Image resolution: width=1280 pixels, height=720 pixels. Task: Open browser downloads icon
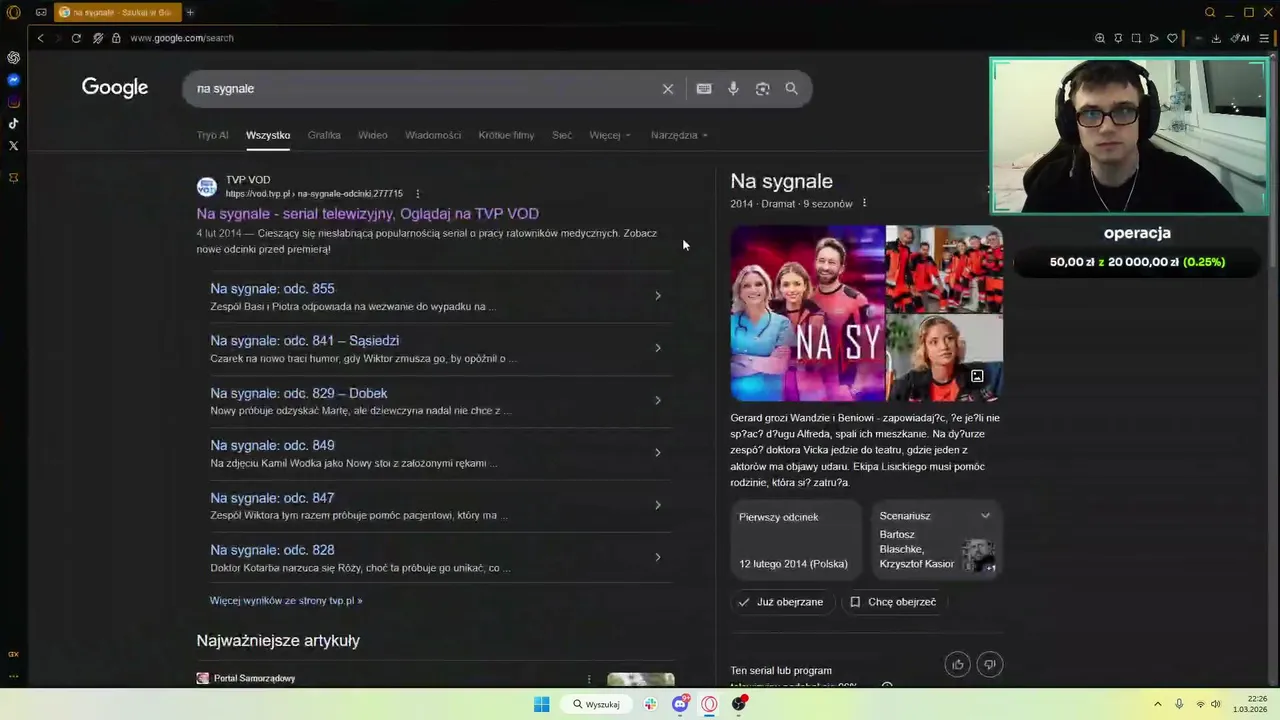(1216, 38)
